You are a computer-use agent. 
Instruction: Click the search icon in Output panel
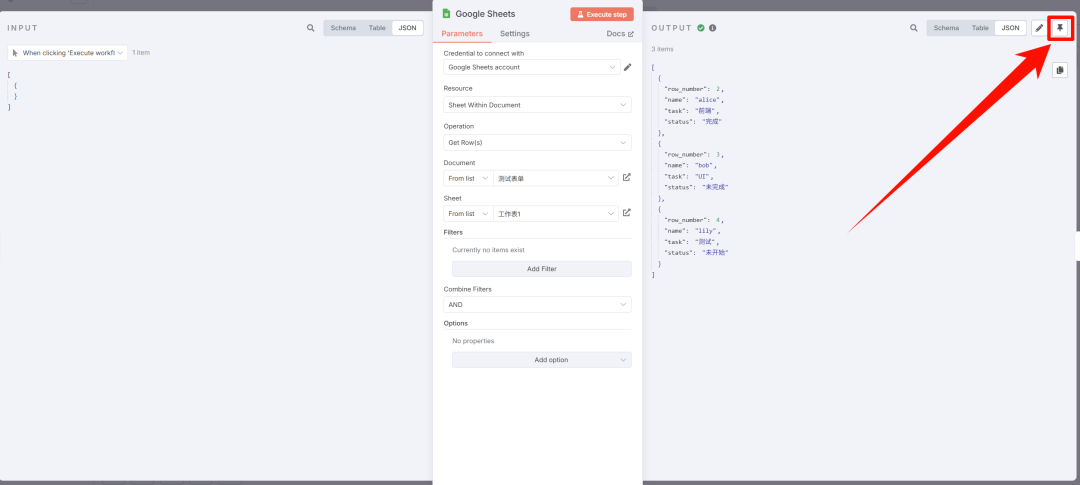point(914,28)
